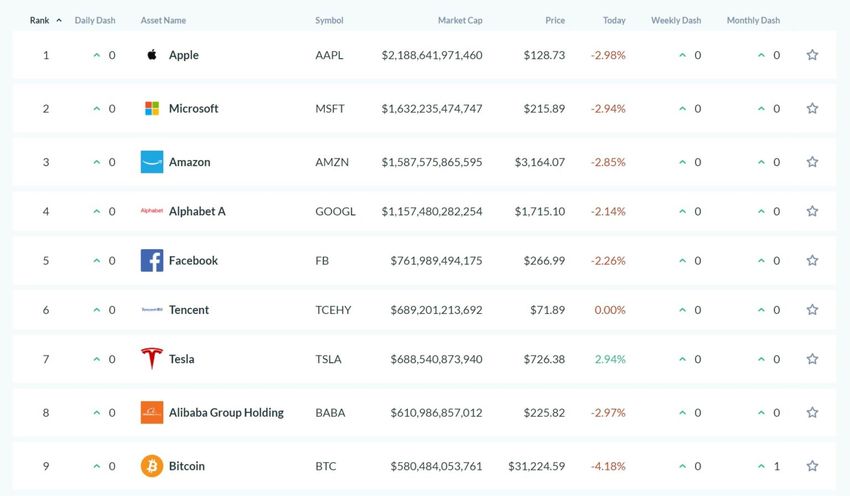Click the Amazon logo icon
Screen dimensions: 850x496
pyautogui.click(x=152, y=162)
